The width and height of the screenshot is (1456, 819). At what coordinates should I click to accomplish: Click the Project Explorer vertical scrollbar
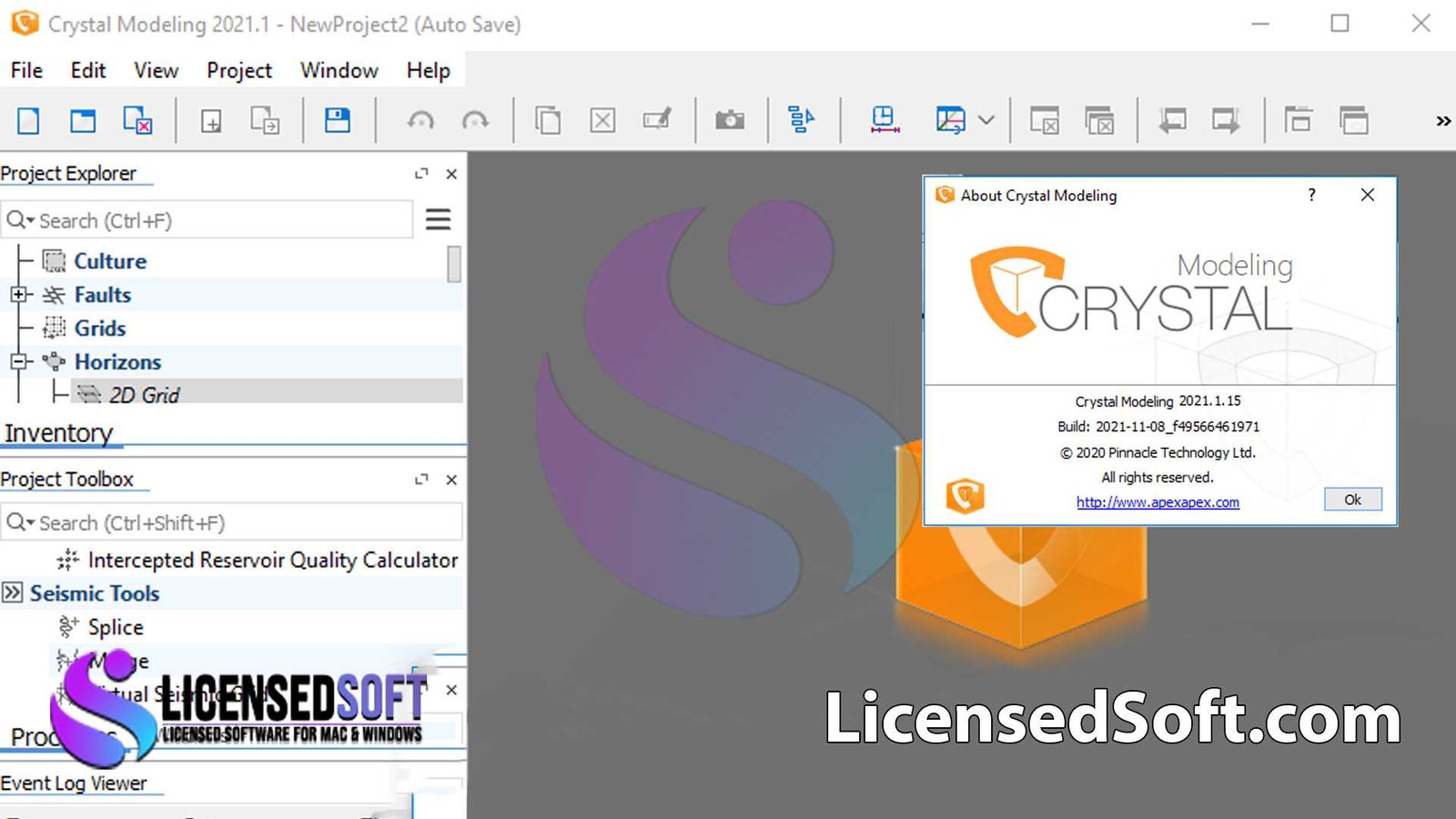tap(454, 265)
